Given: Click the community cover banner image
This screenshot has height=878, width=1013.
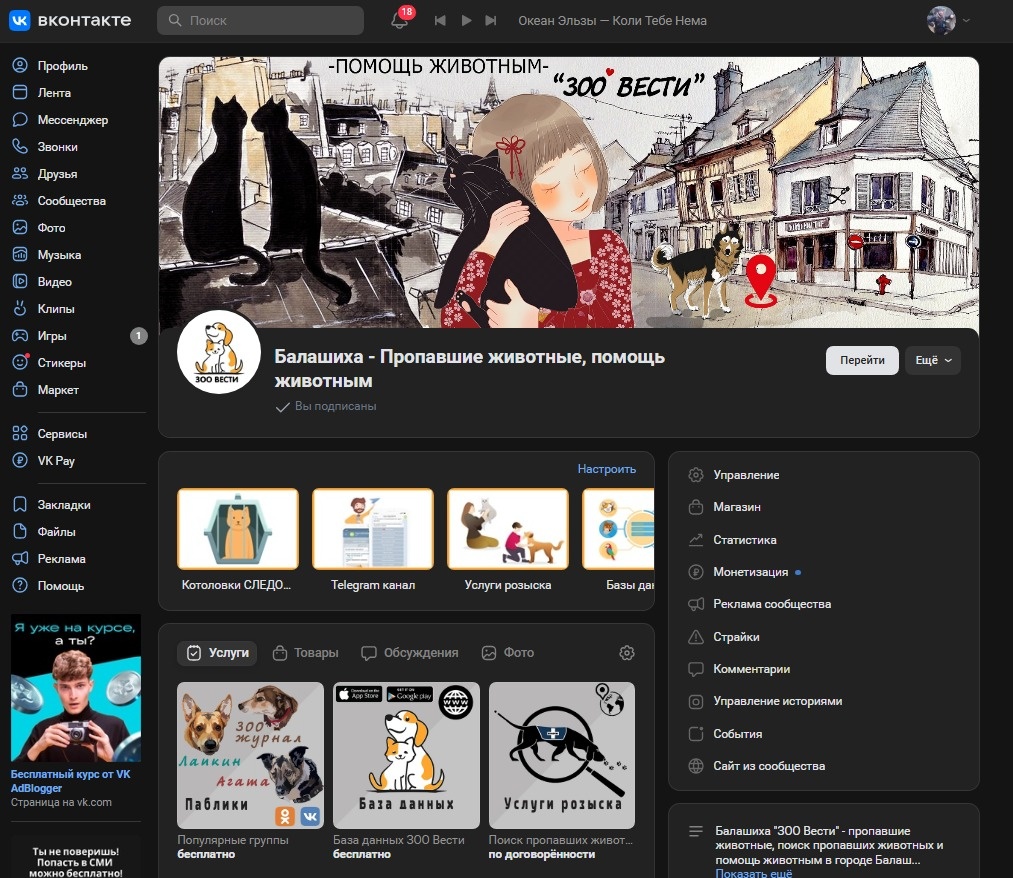Looking at the screenshot, I should (569, 193).
